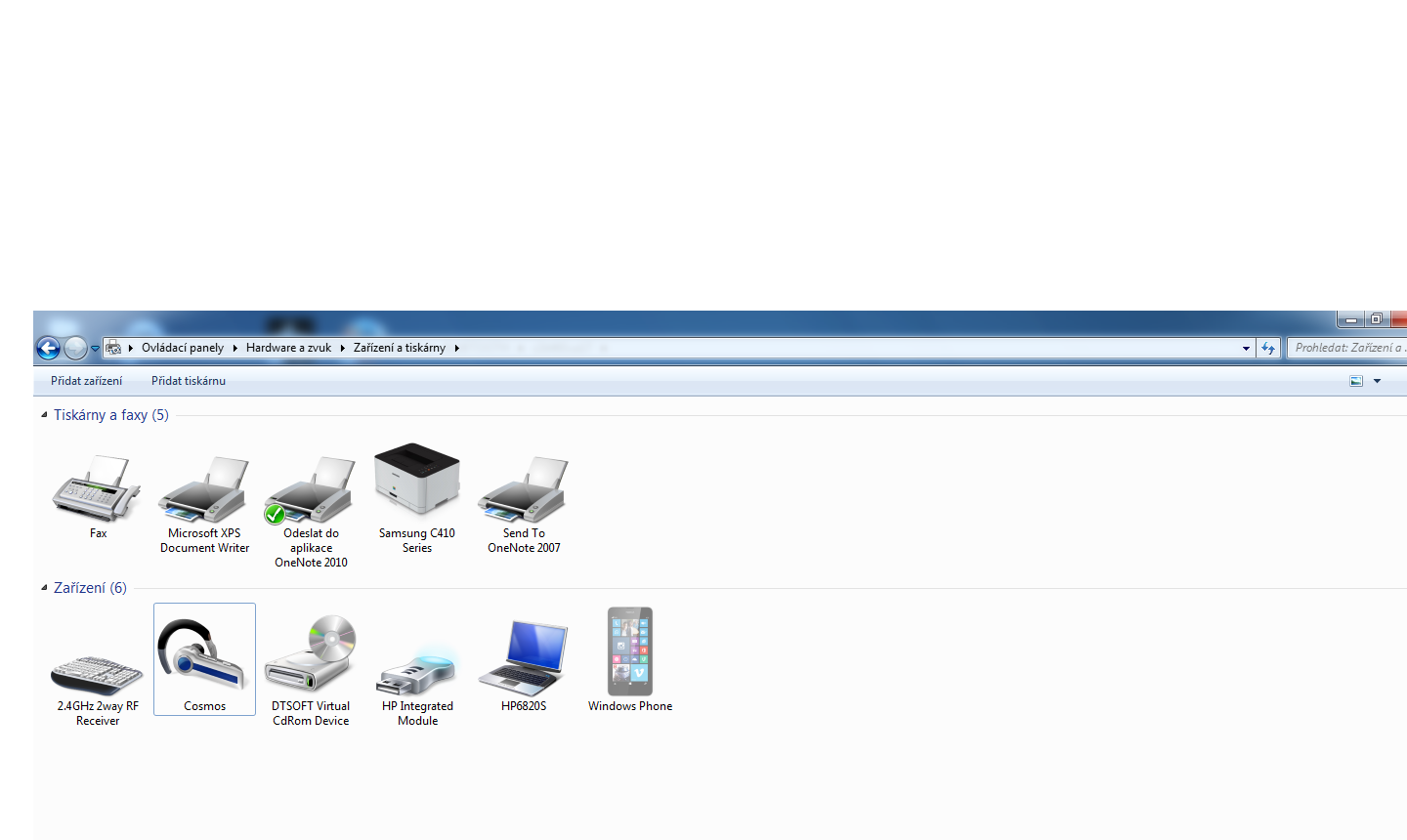
Task: Change the view using the view icon
Action: 1356,381
